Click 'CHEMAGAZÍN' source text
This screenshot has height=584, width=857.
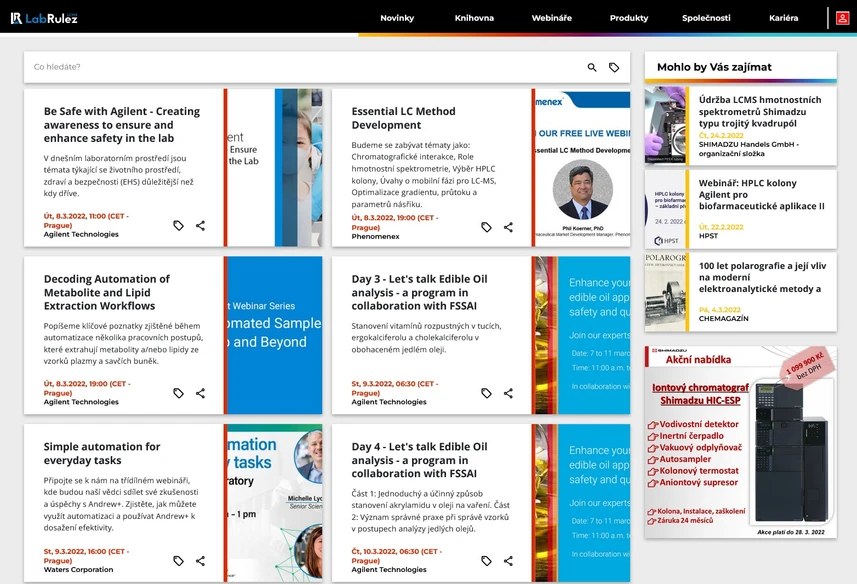(x=724, y=318)
